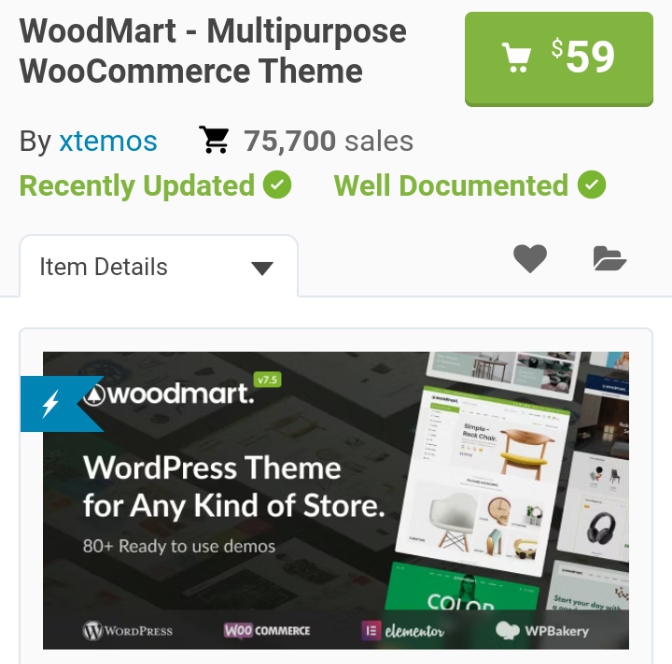Open the Item Details dropdown
672x664 pixels.
coord(159,266)
